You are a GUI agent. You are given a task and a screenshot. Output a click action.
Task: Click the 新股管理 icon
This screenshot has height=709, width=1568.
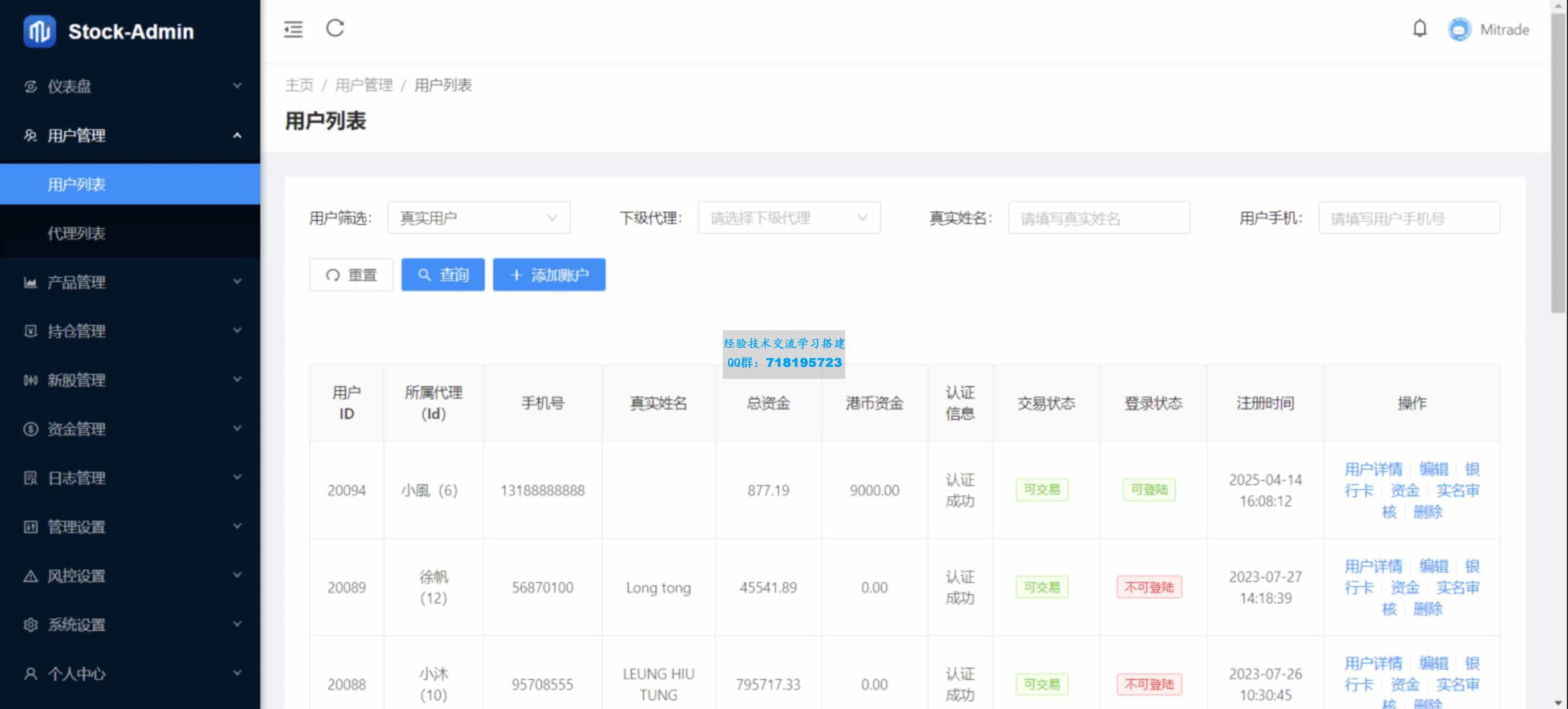pyautogui.click(x=31, y=380)
